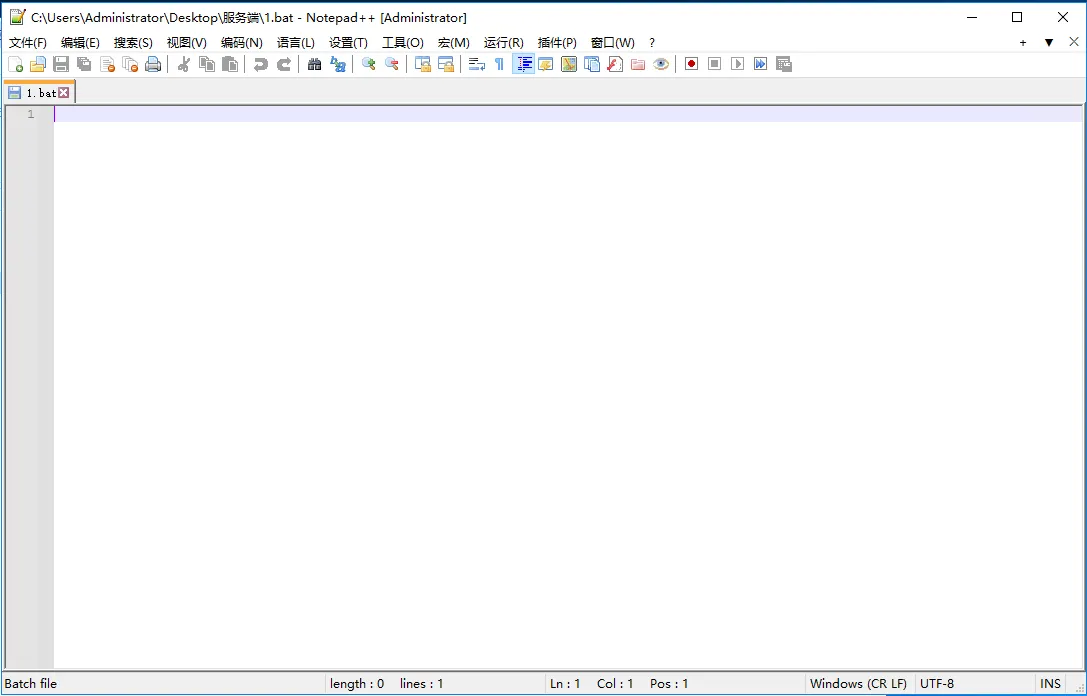The height and width of the screenshot is (696, 1087).
Task: Select the 1.bat document tab
Action: [40, 93]
